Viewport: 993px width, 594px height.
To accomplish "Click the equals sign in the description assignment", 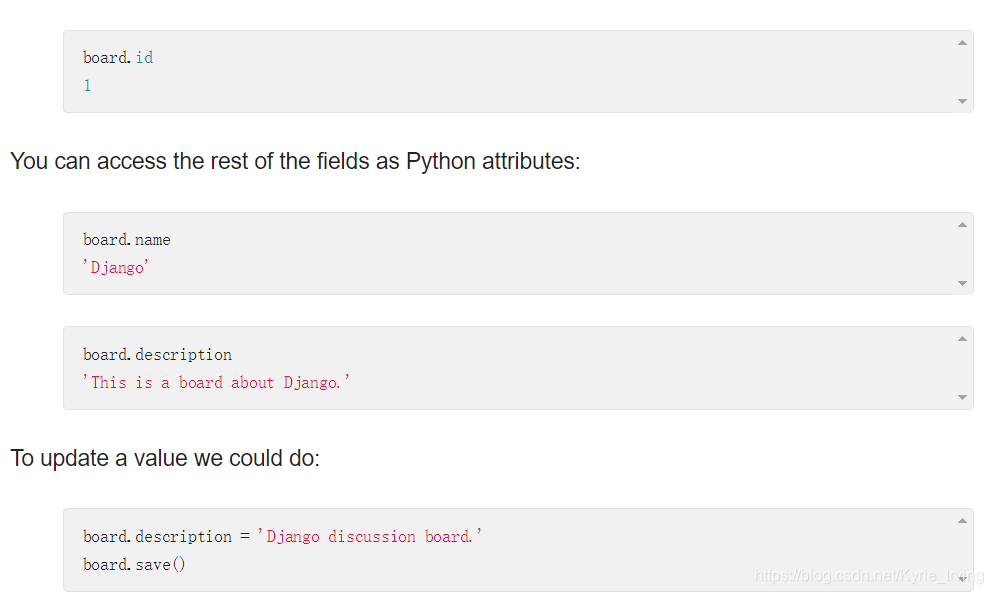I will click(244, 537).
